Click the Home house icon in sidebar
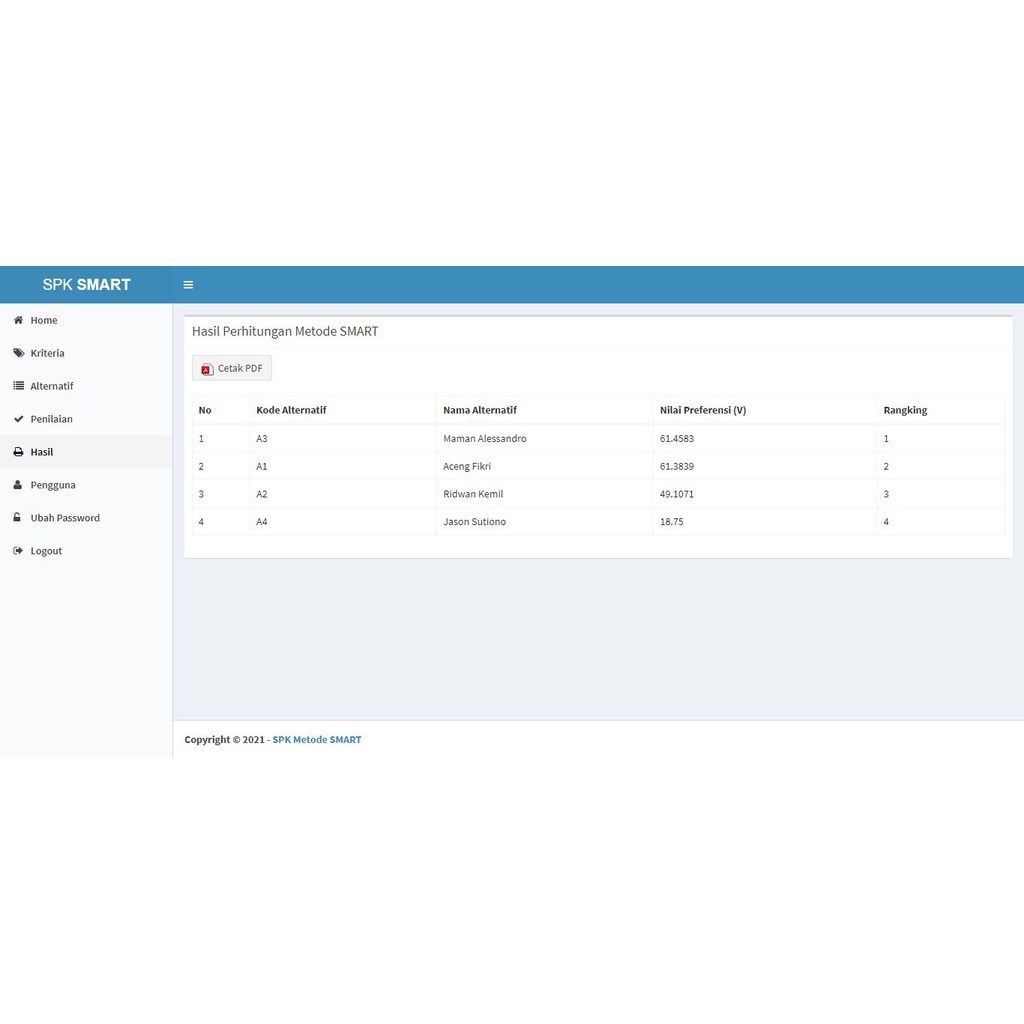Viewport: 1024px width, 1024px height. 18,320
